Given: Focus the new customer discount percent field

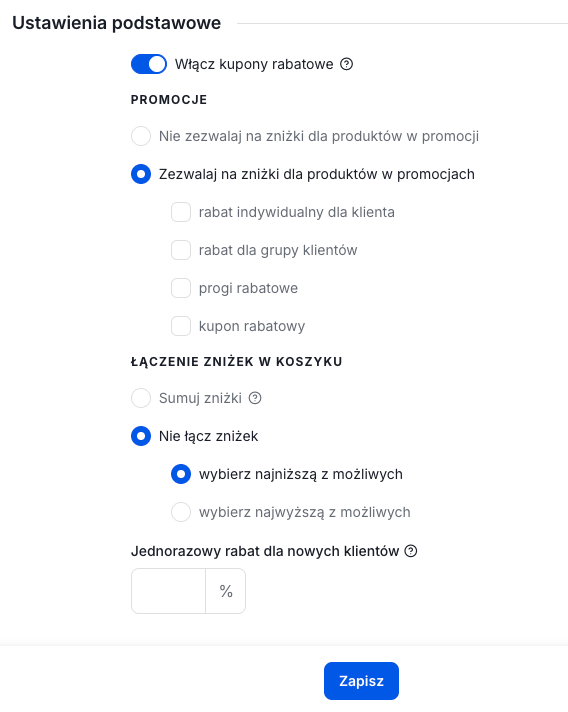Looking at the screenshot, I should click(x=168, y=591).
